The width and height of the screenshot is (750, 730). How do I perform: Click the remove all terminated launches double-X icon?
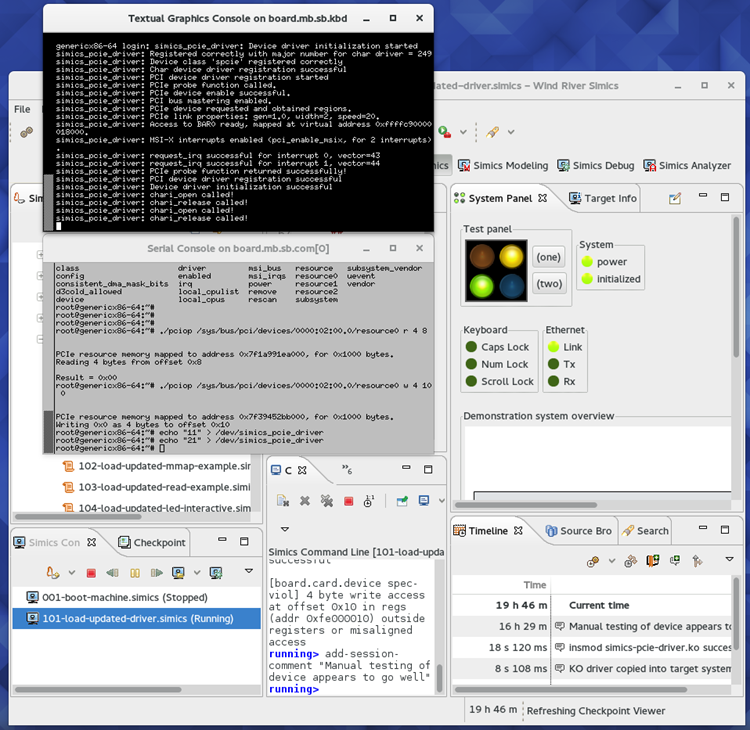tap(327, 501)
